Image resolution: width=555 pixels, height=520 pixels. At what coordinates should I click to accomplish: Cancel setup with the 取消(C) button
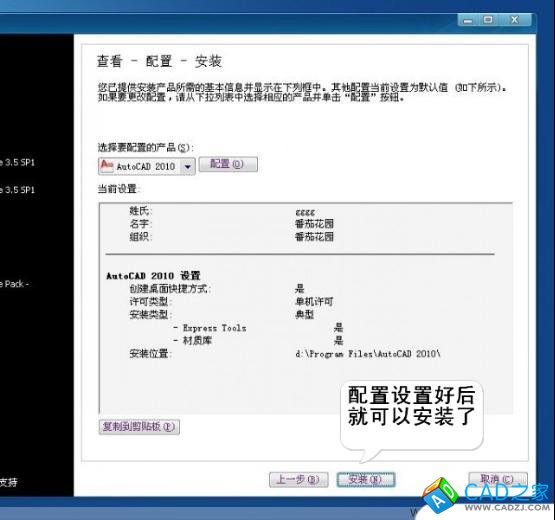click(x=498, y=479)
